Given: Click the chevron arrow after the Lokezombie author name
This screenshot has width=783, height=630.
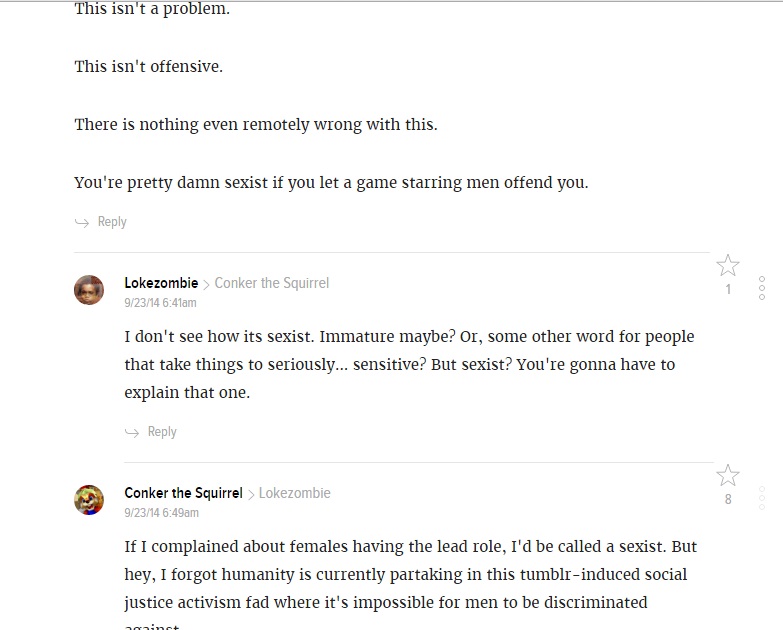Looking at the screenshot, I should (206, 284).
